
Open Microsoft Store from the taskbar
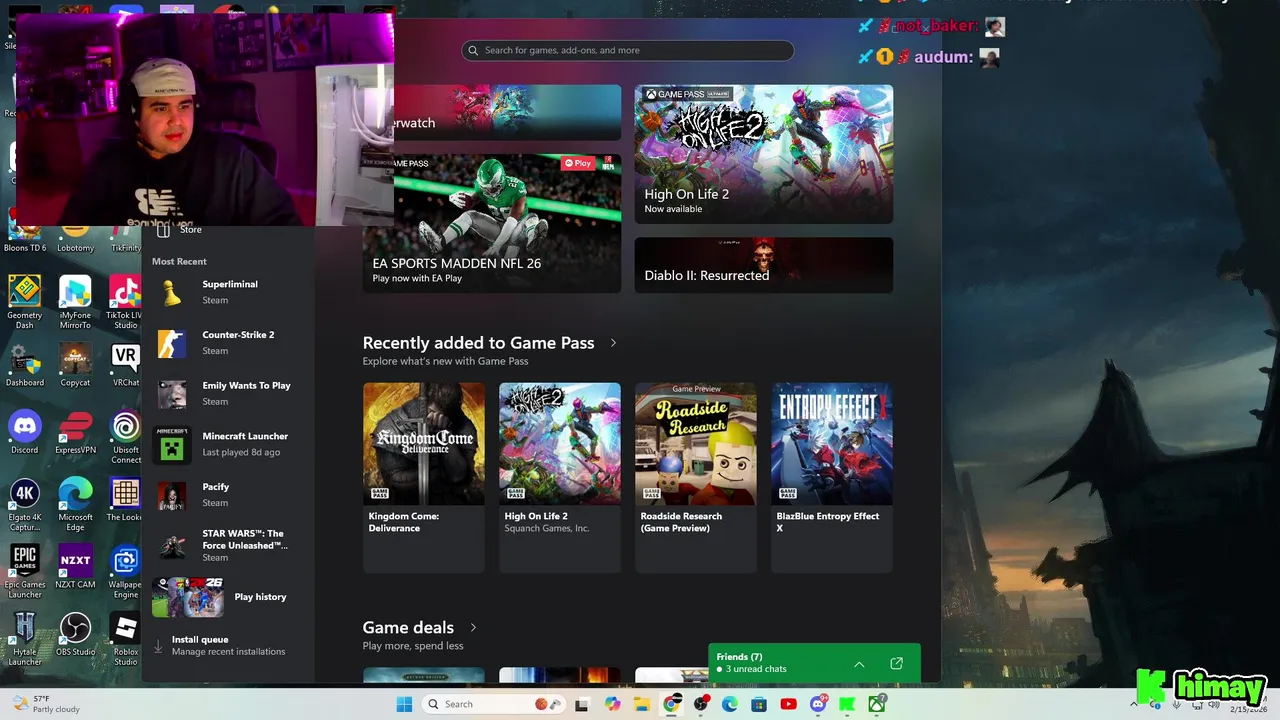759,704
